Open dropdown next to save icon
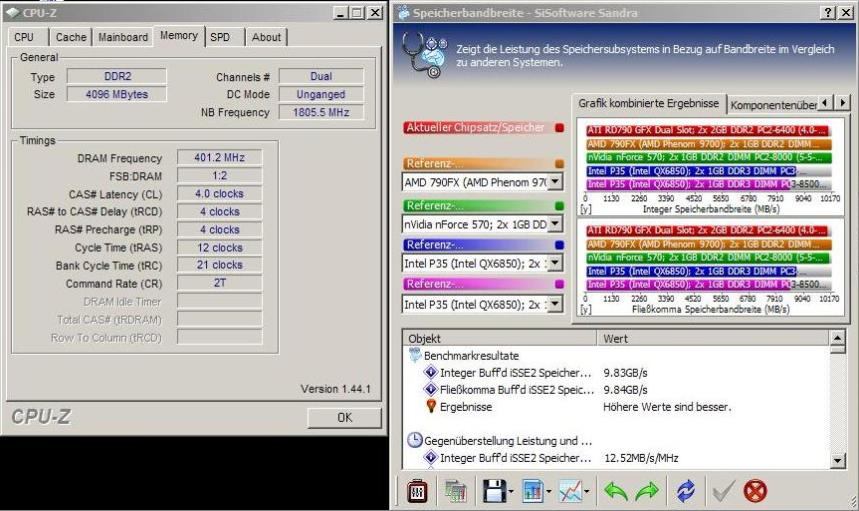This screenshot has height=511, width=859. 511,492
